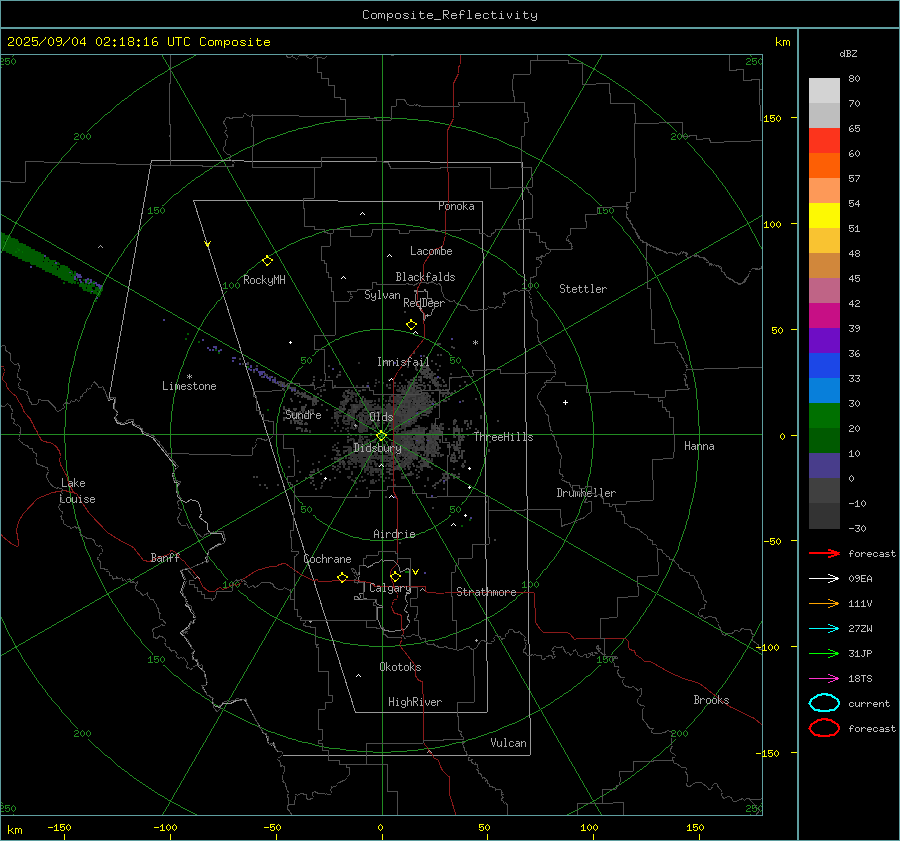The width and height of the screenshot is (900, 841).
Task: Click the Airdrie city label
Action: pos(394,534)
